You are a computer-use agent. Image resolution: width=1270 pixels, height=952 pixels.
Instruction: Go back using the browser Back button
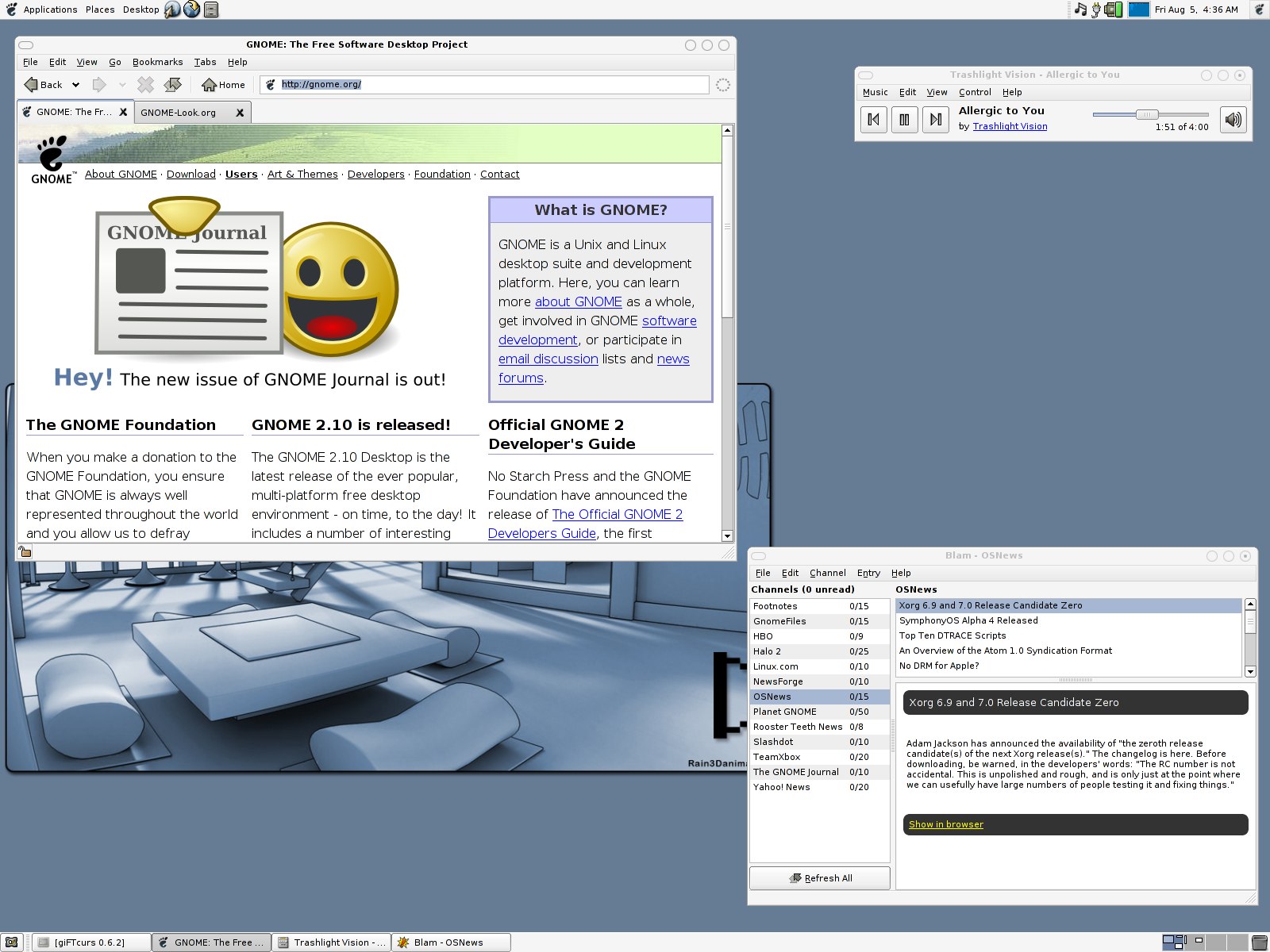[x=43, y=85]
